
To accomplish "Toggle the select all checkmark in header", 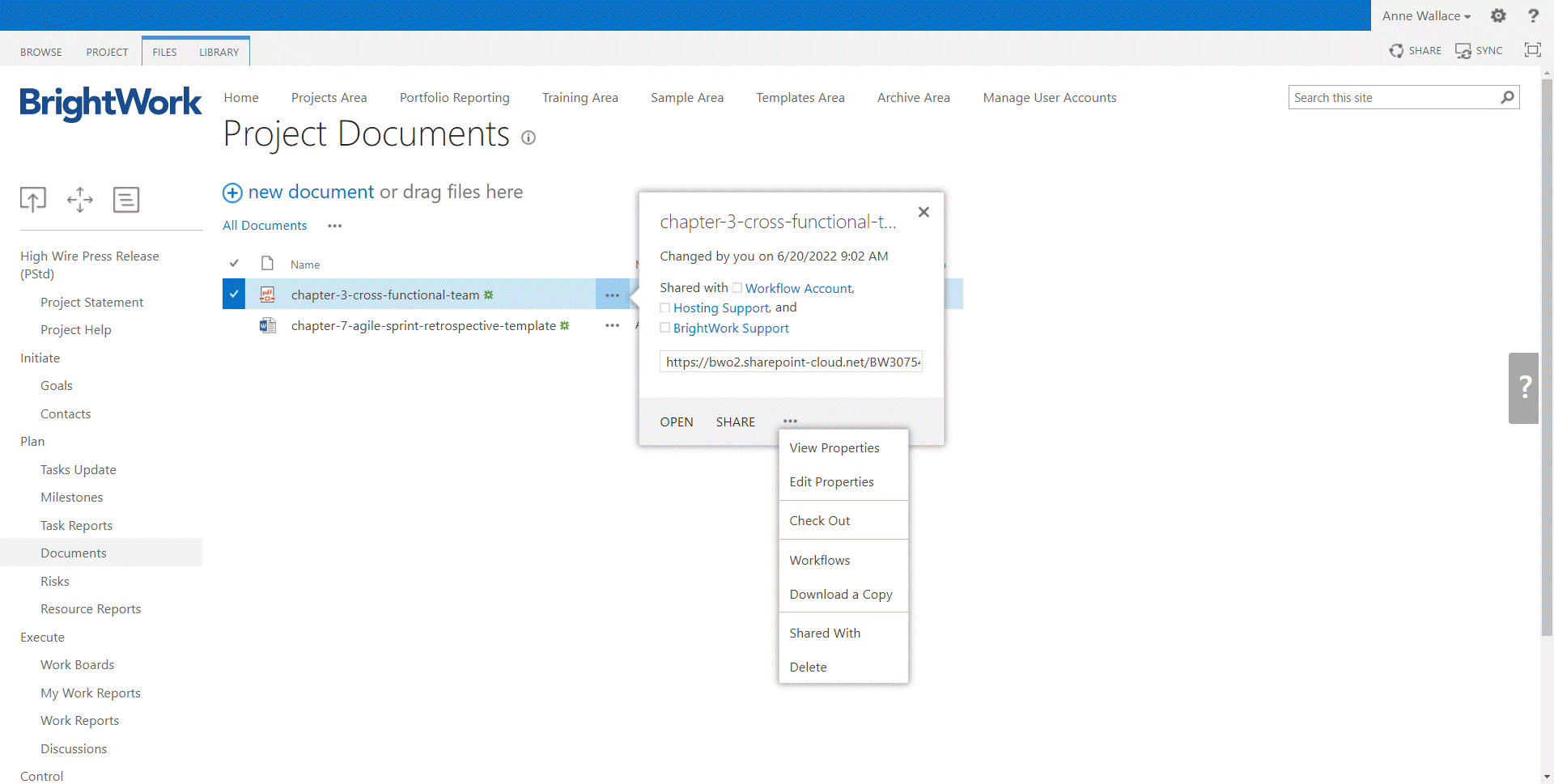I will click(x=234, y=264).
